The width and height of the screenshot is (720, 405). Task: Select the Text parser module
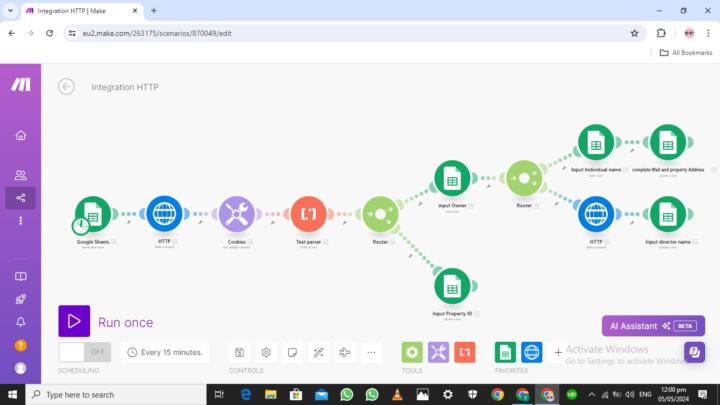tap(309, 214)
